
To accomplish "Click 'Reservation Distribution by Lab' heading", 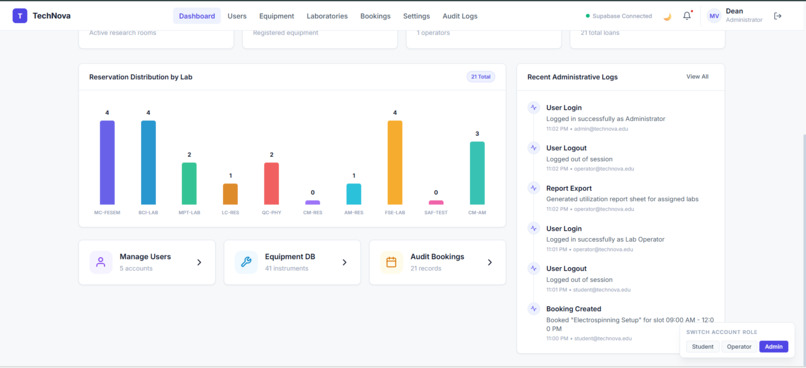I will 141,77.
